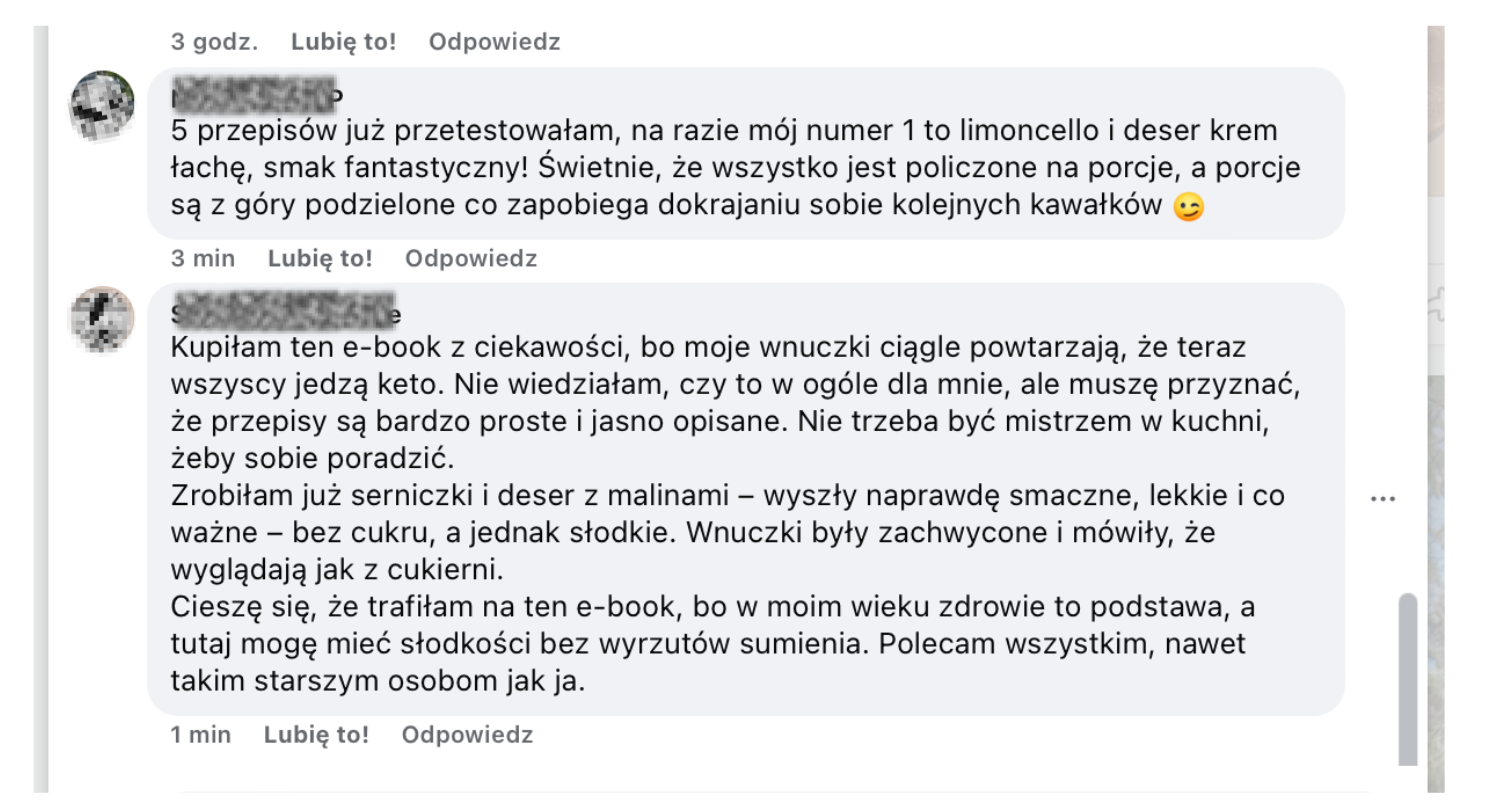Click 'Odpowiedz' under the keto e-book review

465,735
